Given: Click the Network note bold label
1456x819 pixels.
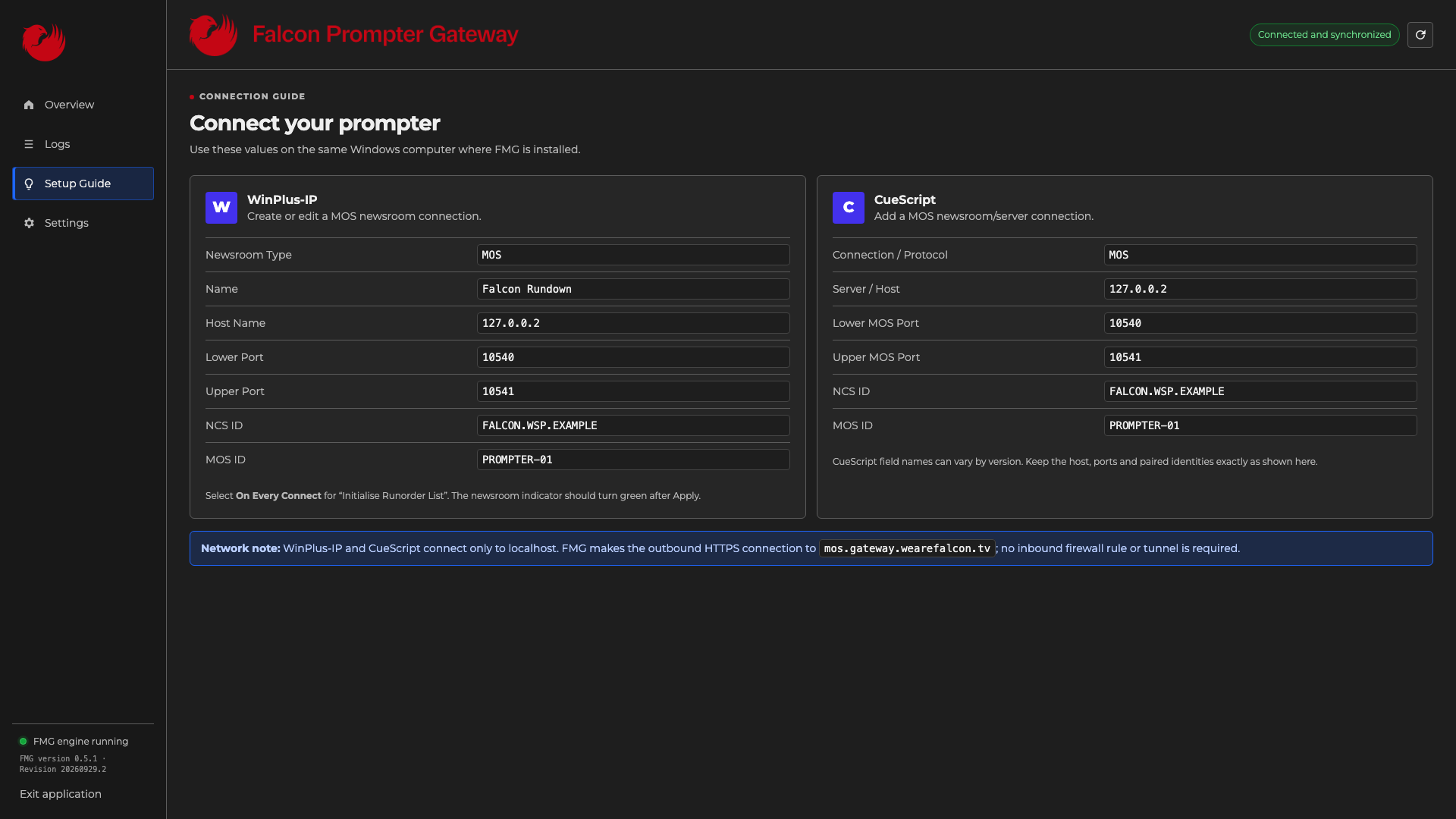Looking at the screenshot, I should pyautogui.click(x=240, y=548).
